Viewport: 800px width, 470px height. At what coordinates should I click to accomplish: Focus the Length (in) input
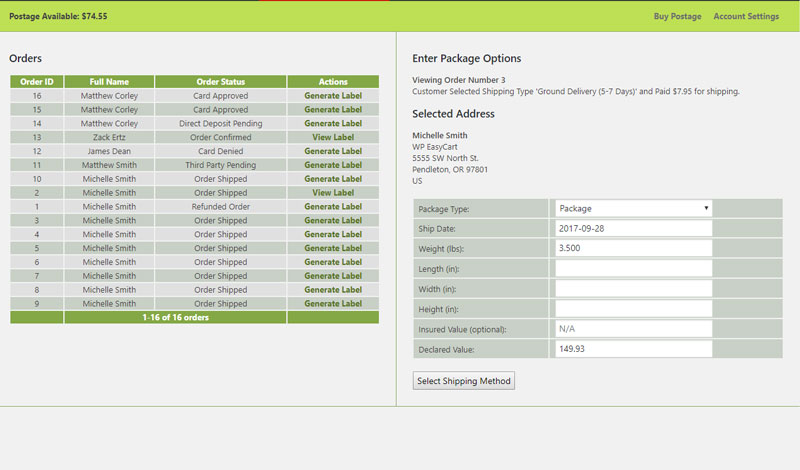(634, 268)
